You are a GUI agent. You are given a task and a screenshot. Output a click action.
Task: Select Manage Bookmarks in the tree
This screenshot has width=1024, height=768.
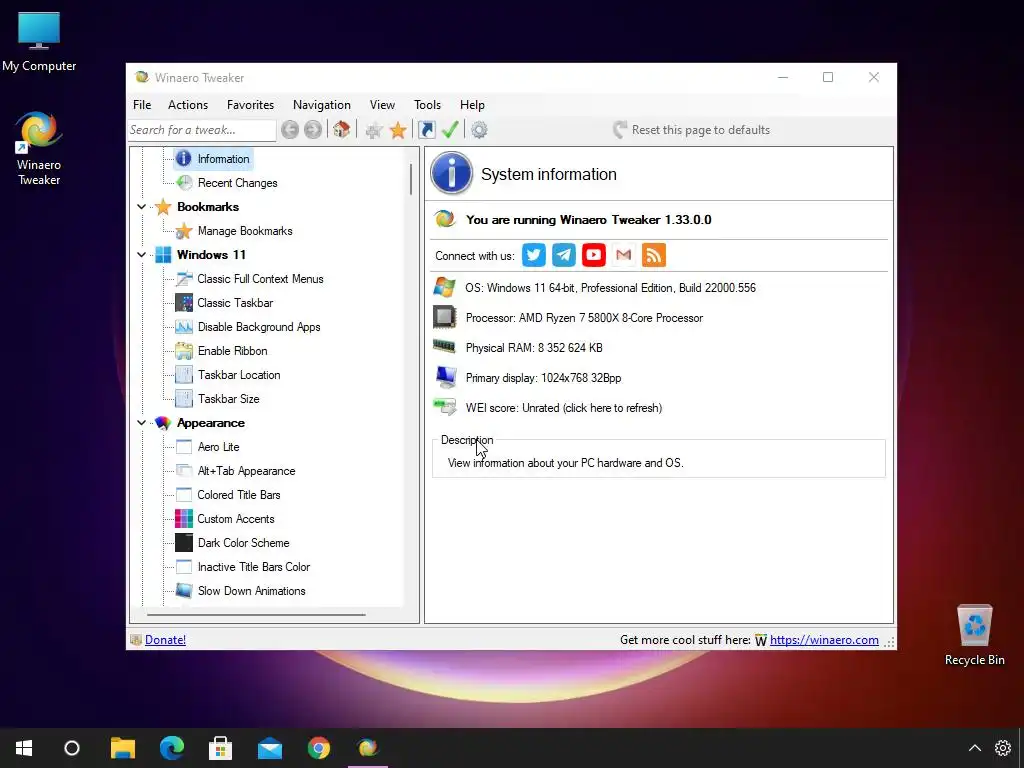coord(245,231)
